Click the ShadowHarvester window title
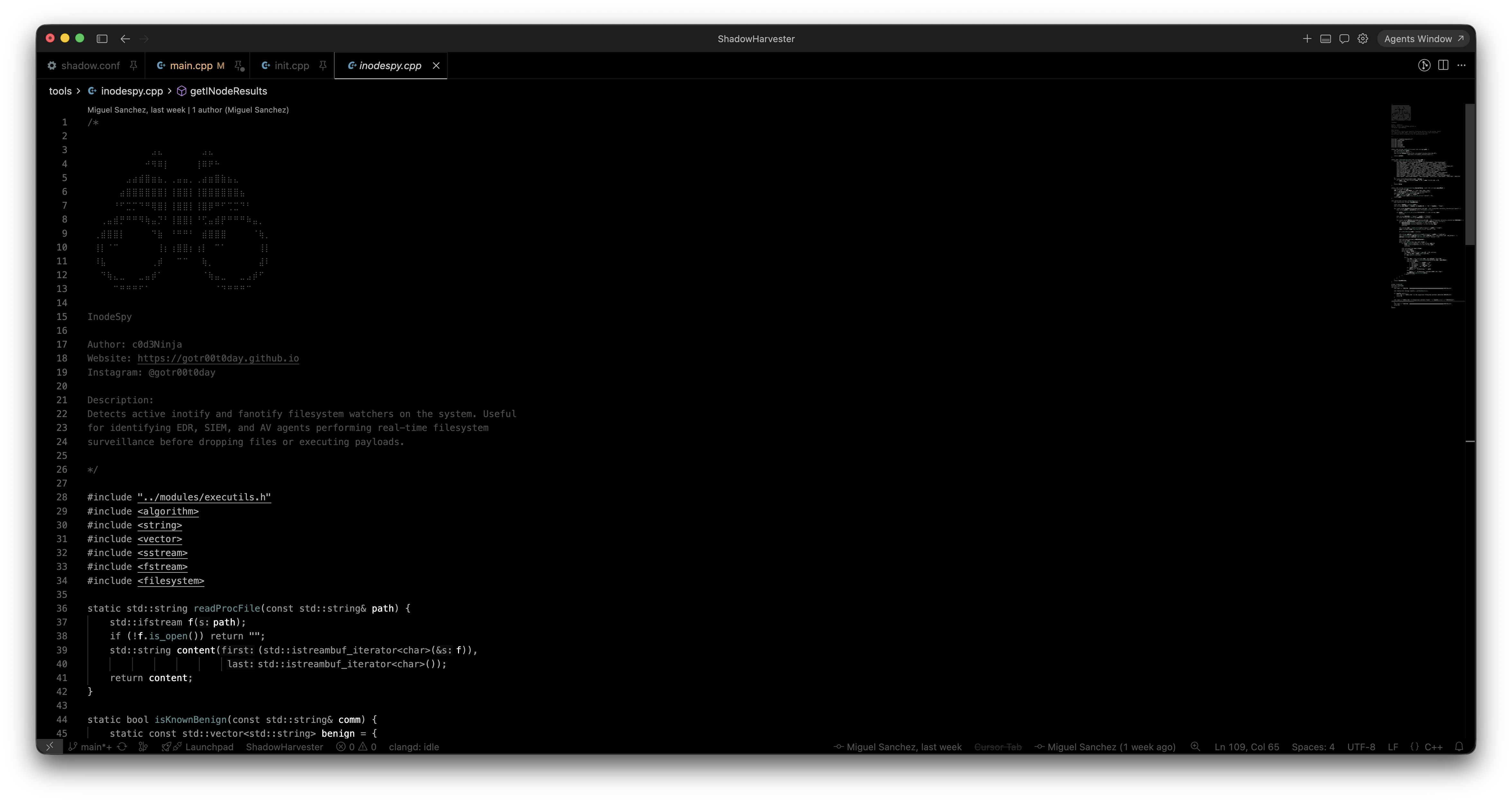 tap(756, 39)
